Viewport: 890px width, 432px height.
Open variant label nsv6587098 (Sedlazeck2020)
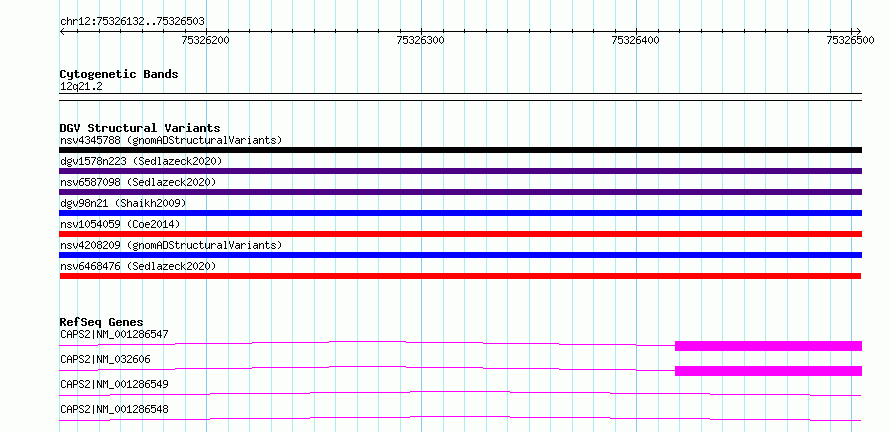138,182
